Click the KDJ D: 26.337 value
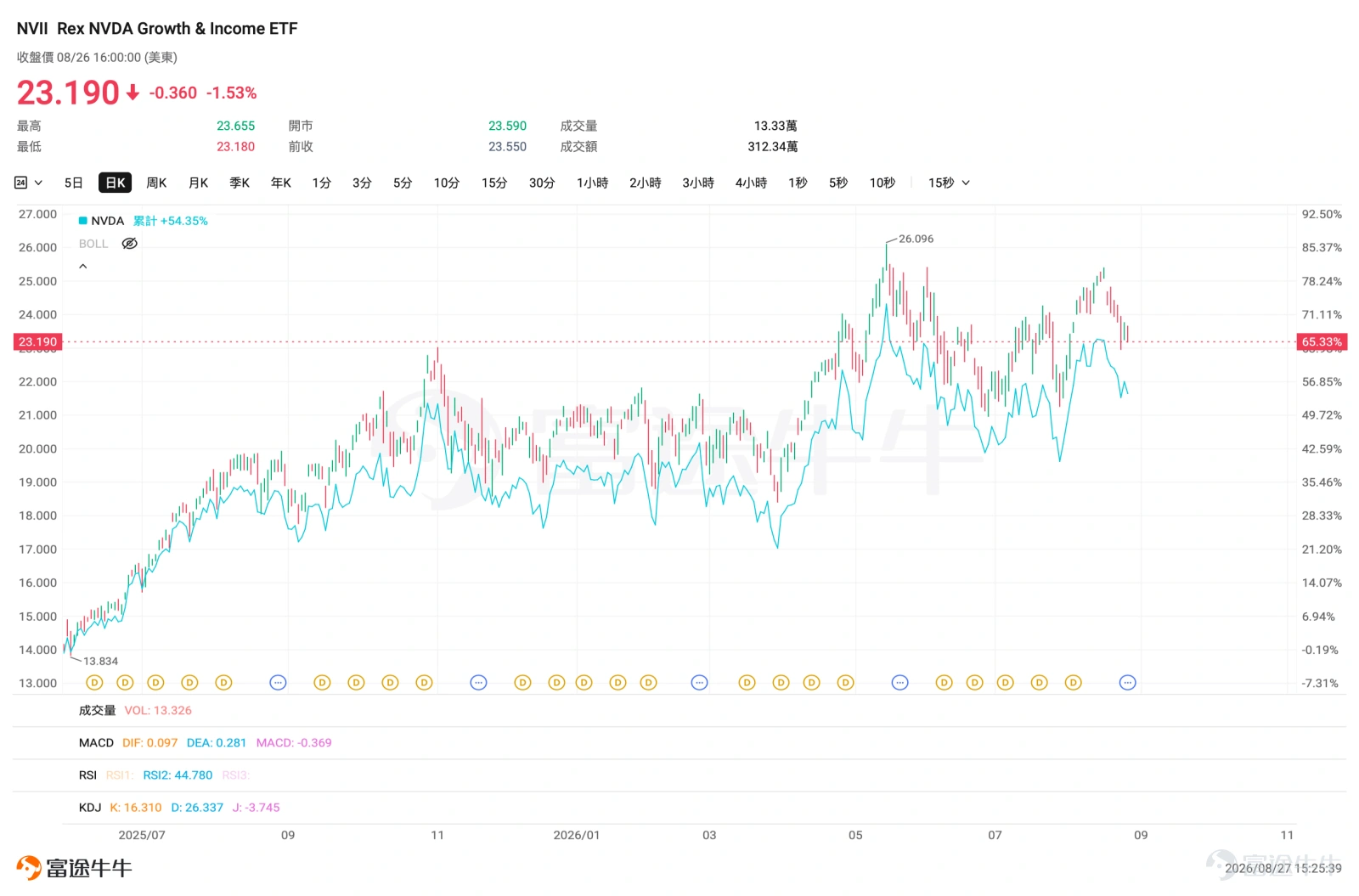The image size is (1359, 896). [x=197, y=807]
